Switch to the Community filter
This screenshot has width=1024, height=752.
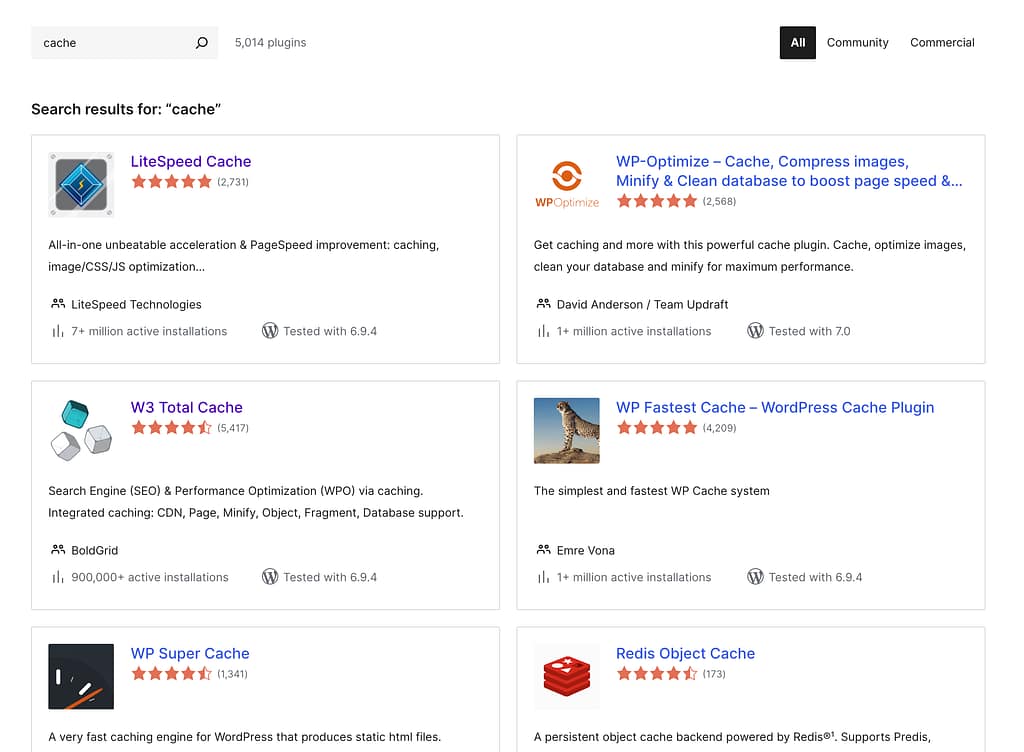[857, 42]
